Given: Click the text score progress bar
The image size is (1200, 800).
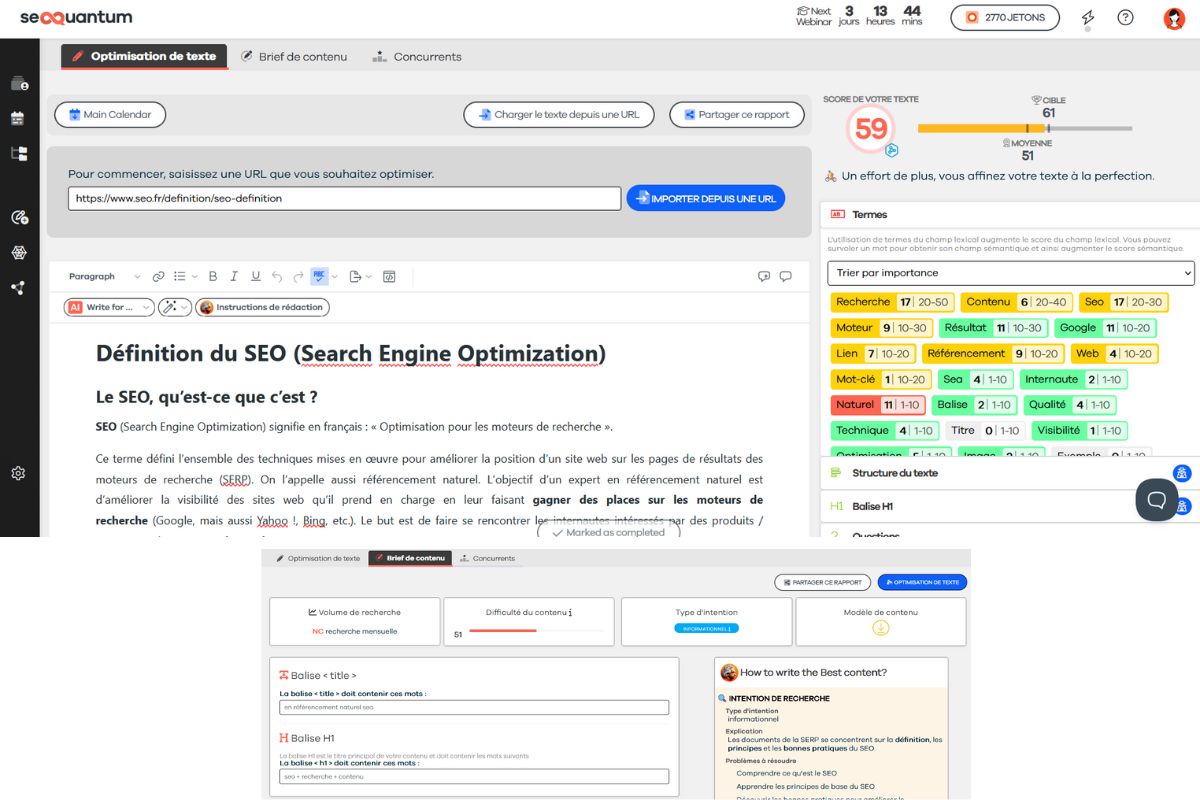Looking at the screenshot, I should pos(1025,128).
